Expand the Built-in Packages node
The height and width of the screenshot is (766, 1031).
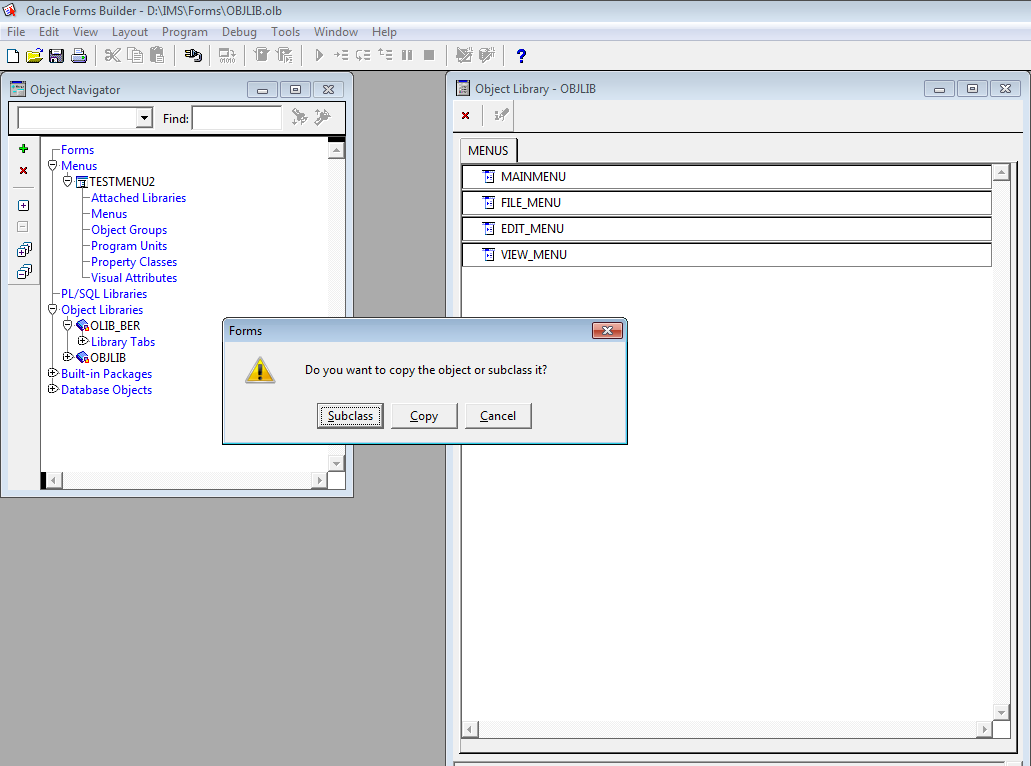pyautogui.click(x=53, y=373)
